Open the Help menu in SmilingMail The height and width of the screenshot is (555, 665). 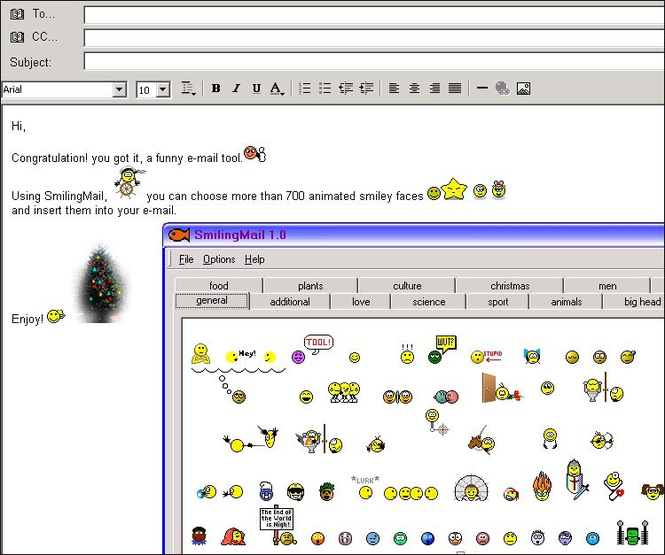[x=254, y=259]
